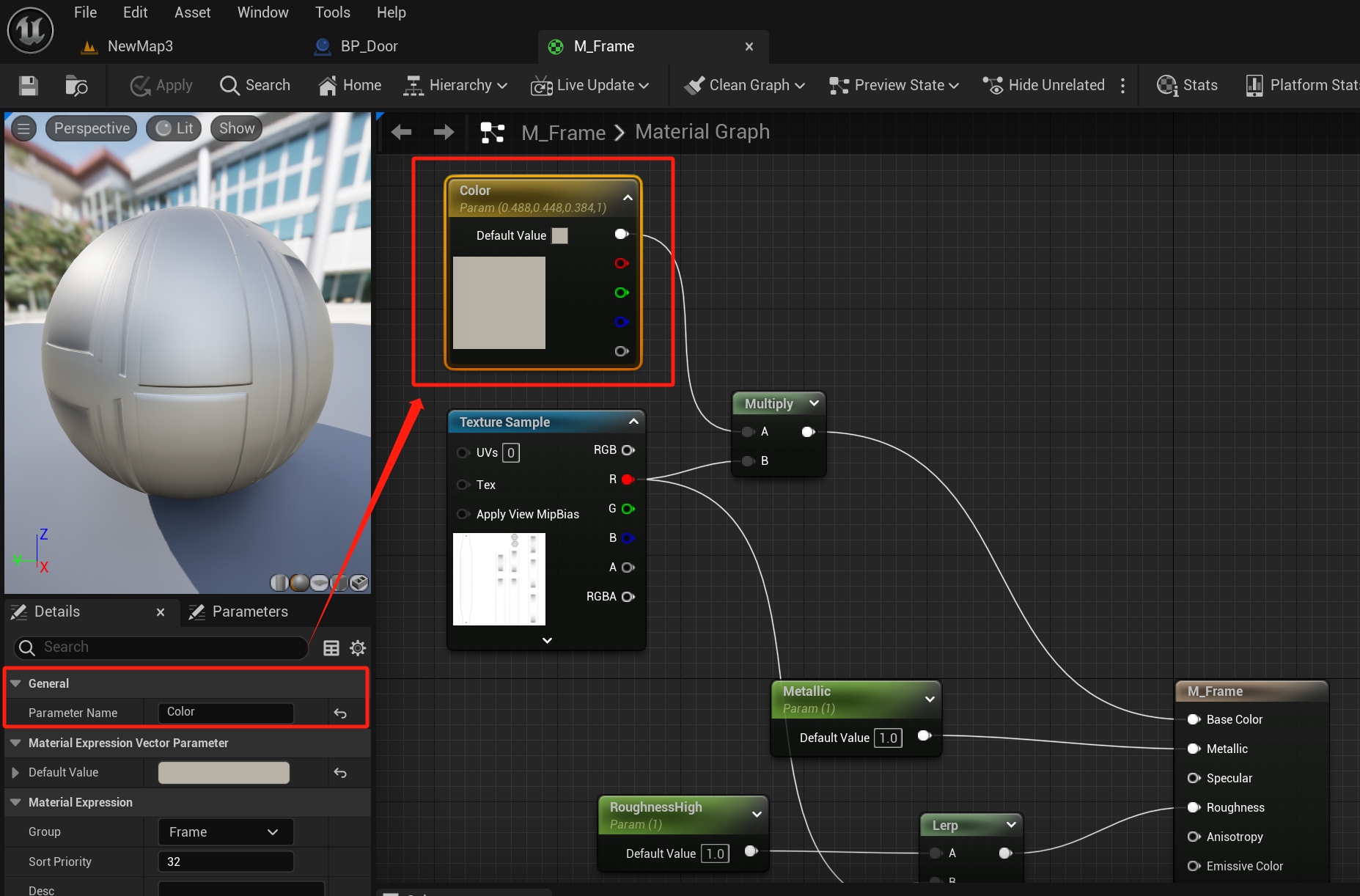Click the M_Frame Specular input pin

(x=1194, y=778)
